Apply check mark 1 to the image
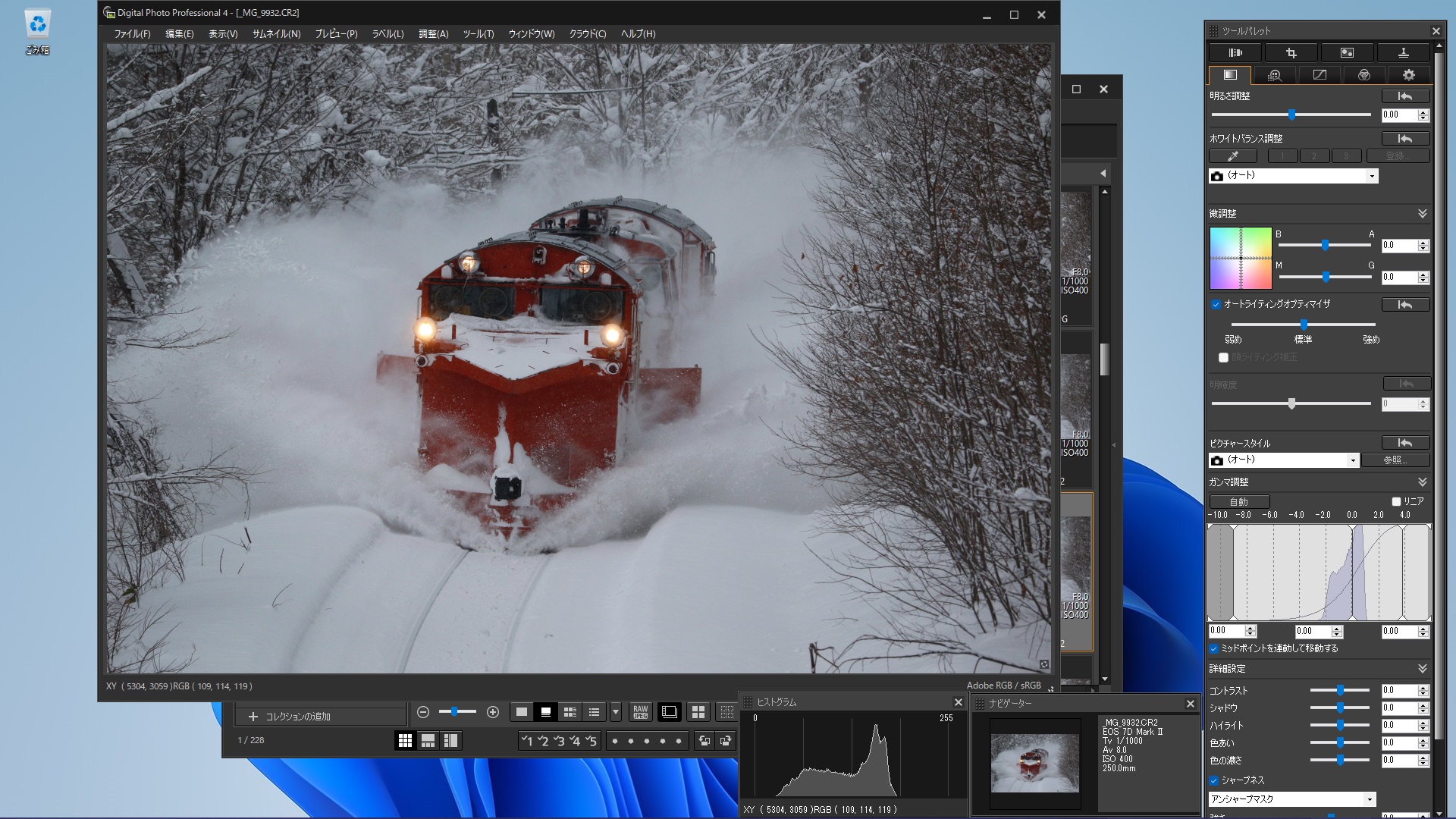 pyautogui.click(x=527, y=741)
